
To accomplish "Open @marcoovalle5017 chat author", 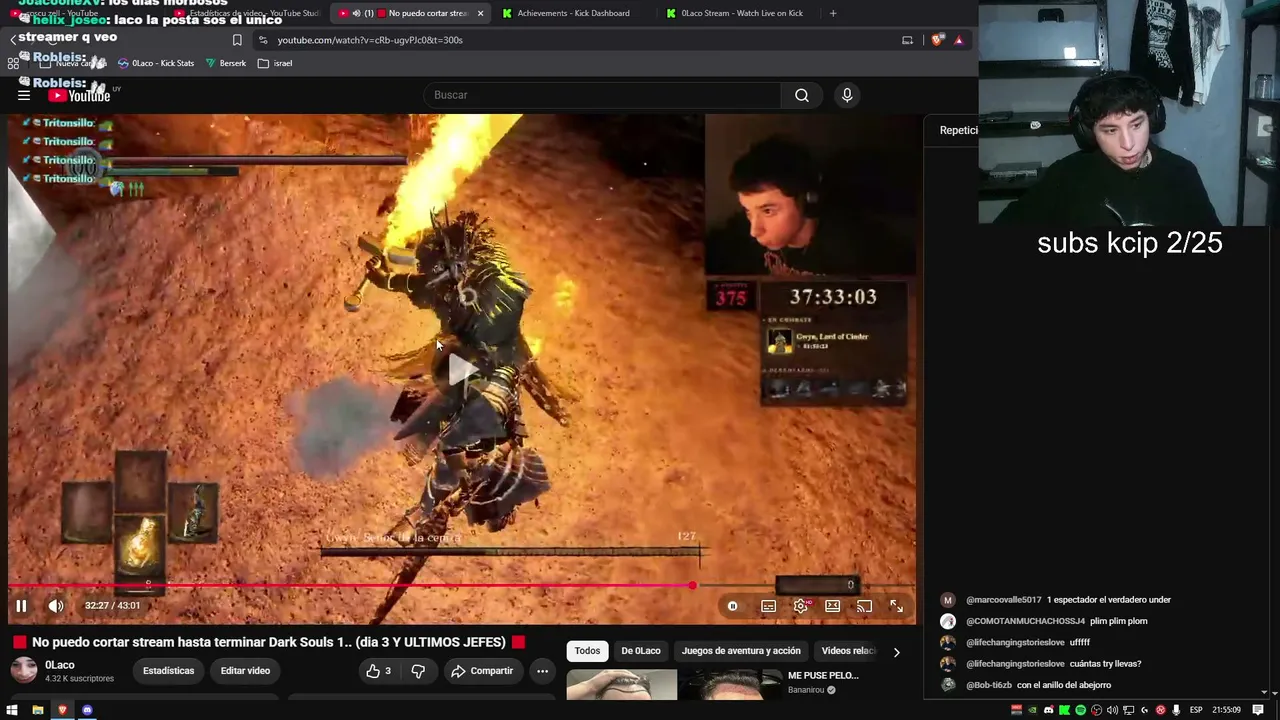I will [1004, 600].
